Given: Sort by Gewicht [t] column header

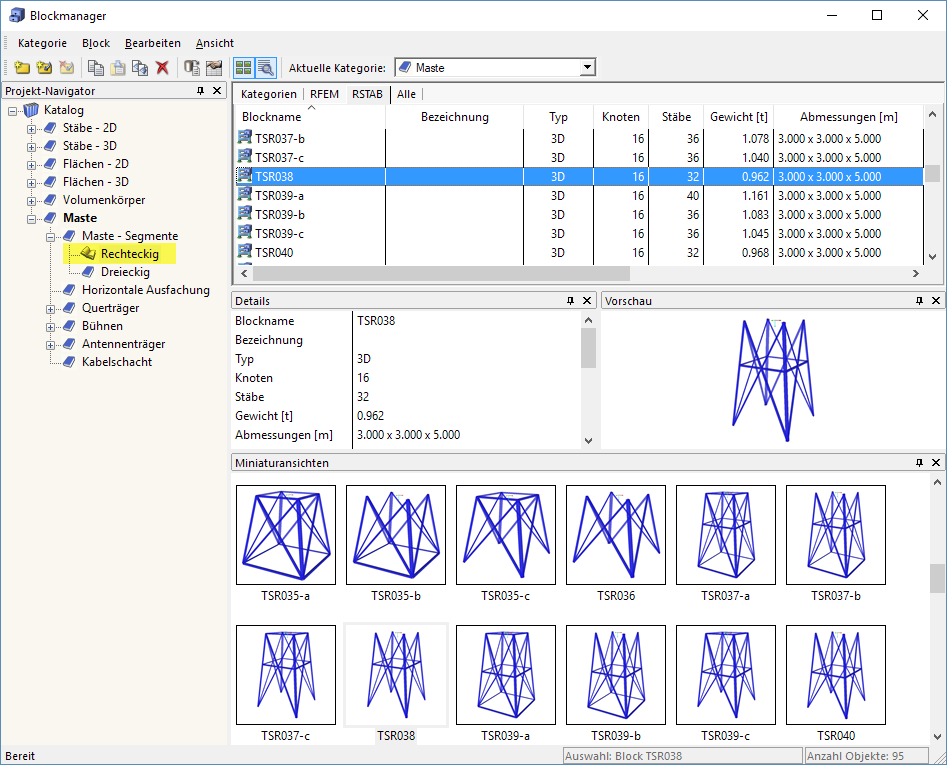Looking at the screenshot, I should 738,117.
